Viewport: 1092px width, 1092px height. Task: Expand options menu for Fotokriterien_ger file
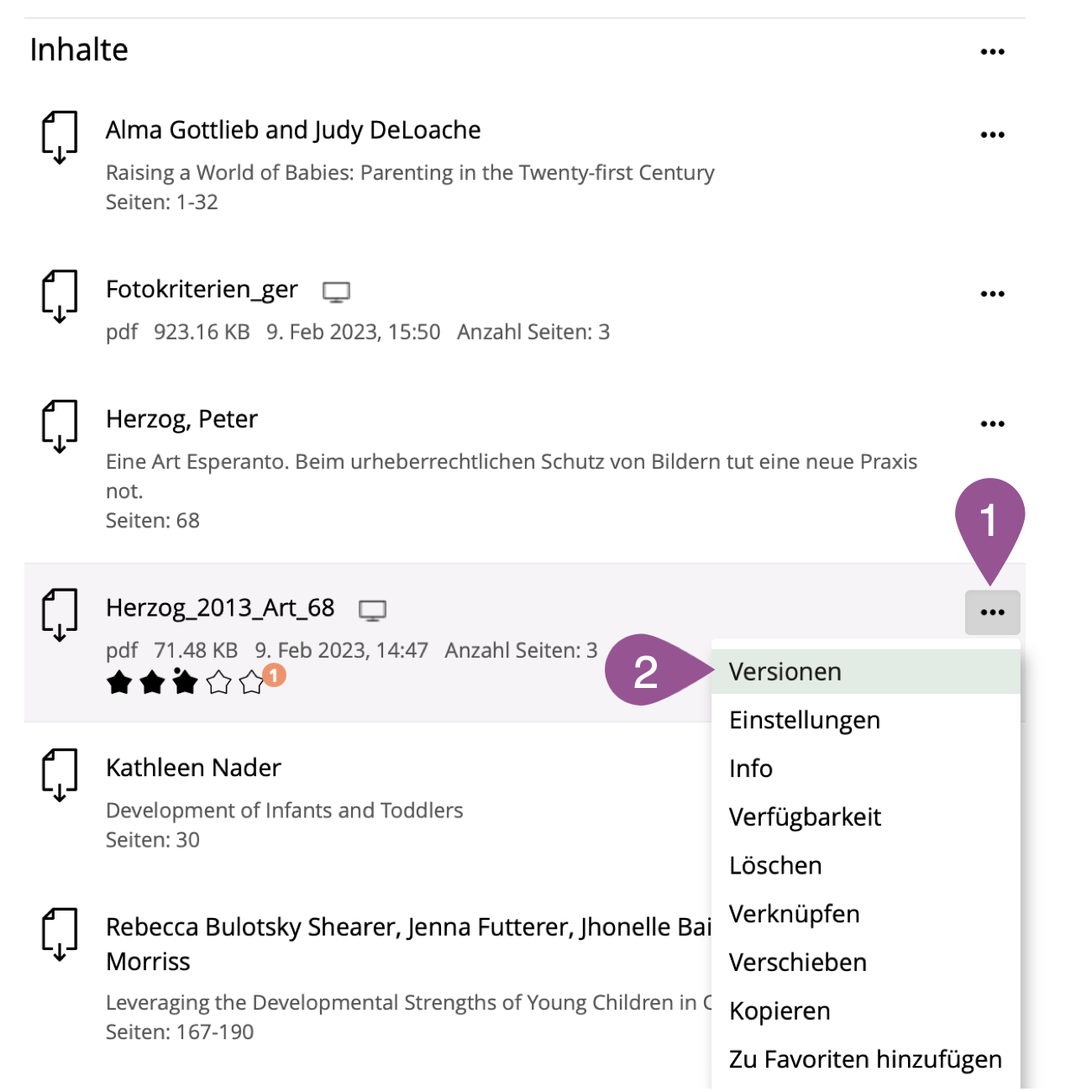(992, 294)
